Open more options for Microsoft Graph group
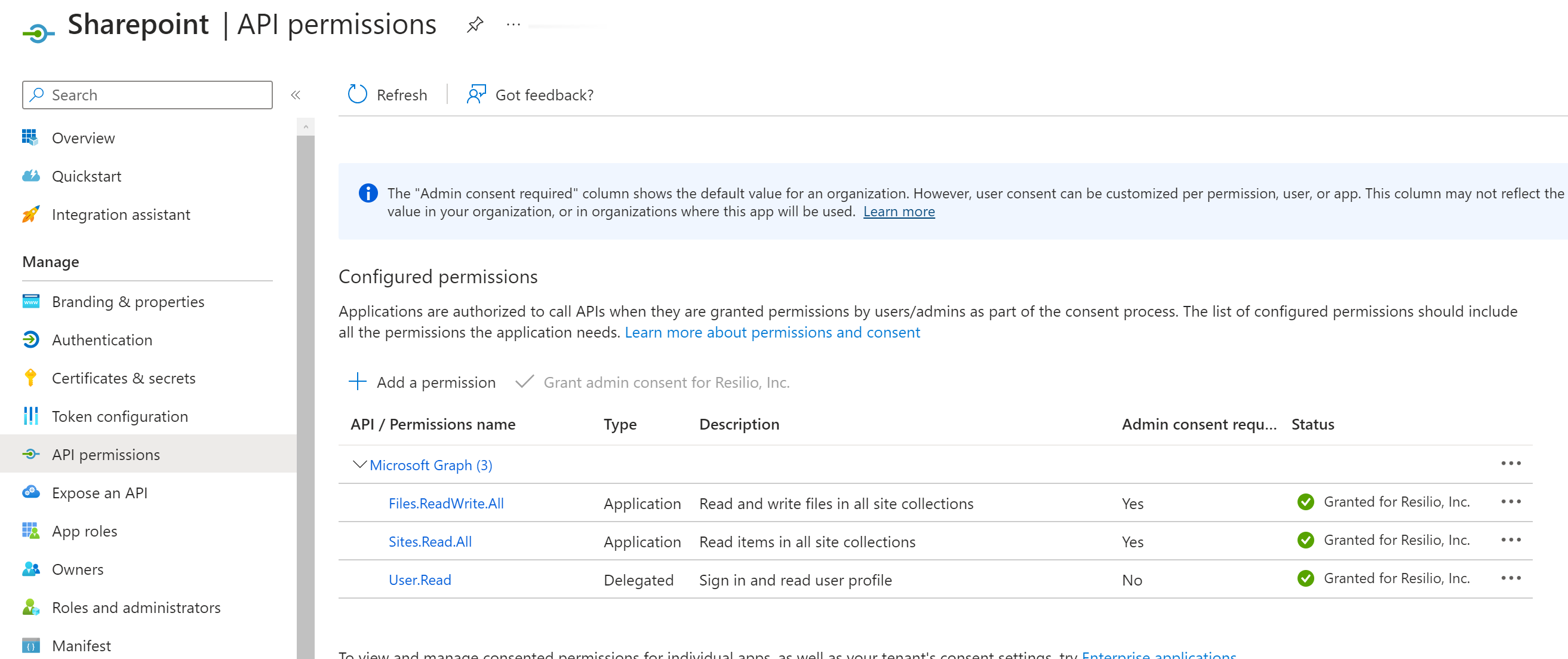This screenshot has height=659, width=1568. pyautogui.click(x=1510, y=464)
